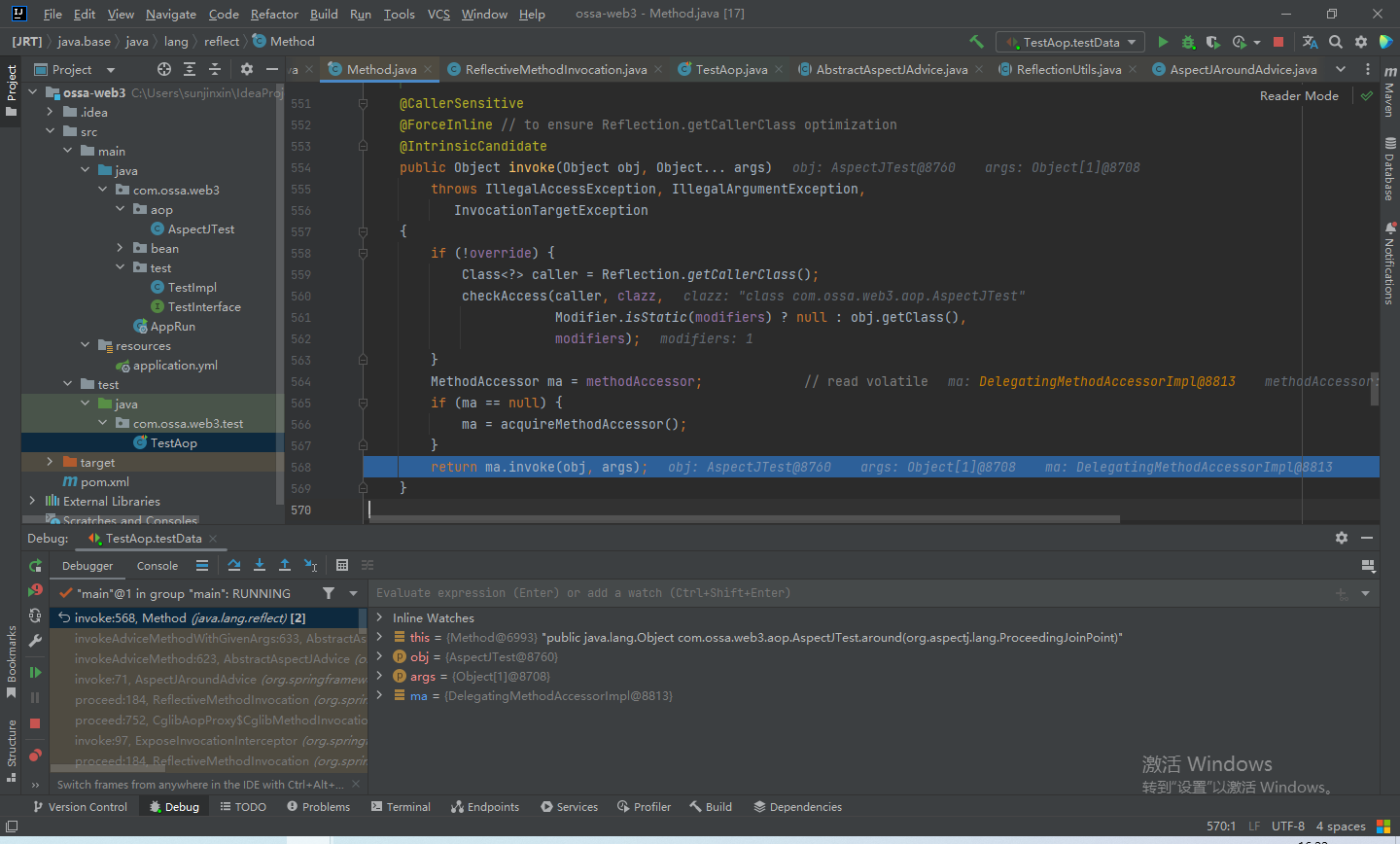Expand the target folder
Screen dimensions: 1400x844
pyautogui.click(x=51, y=462)
